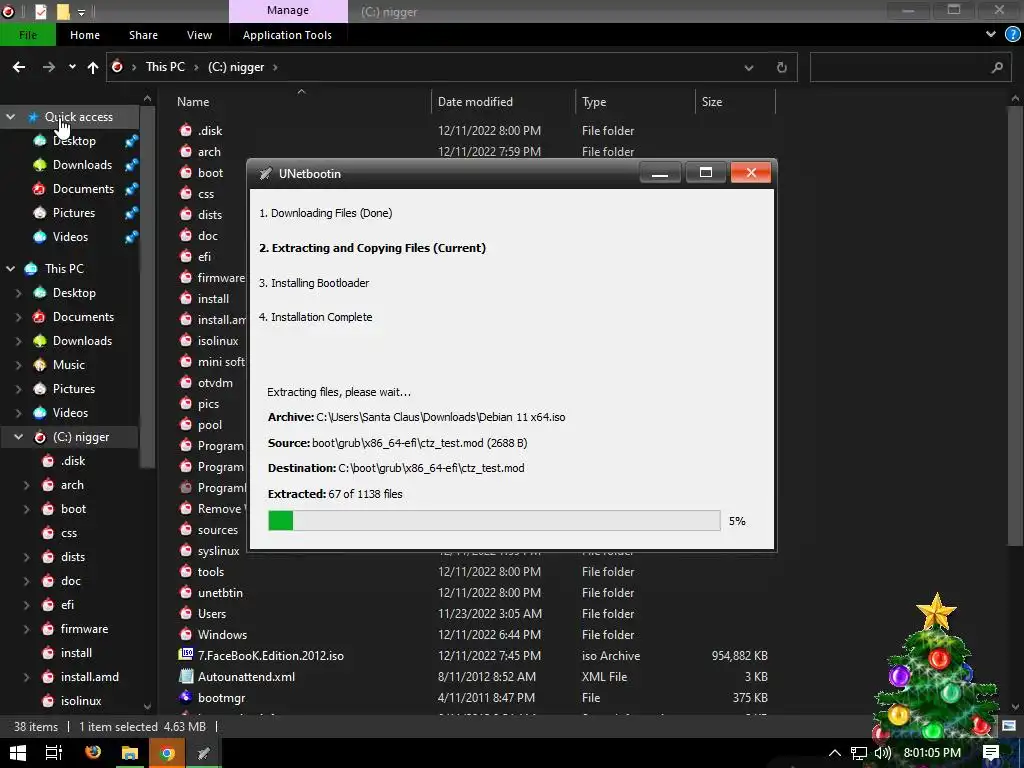
Task: Open the File menu tab
Action: (x=28, y=35)
